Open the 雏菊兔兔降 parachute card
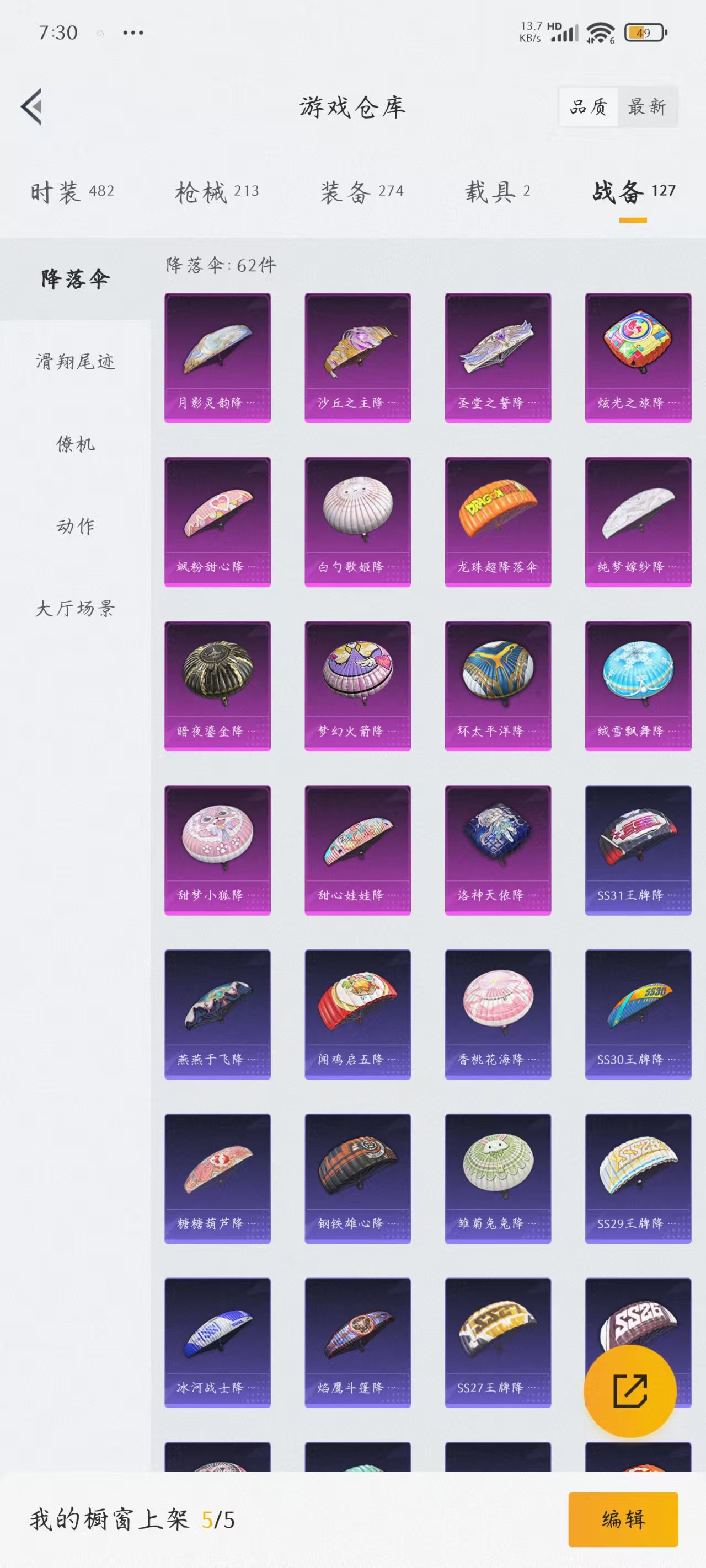Viewport: 706px width, 1568px height. (498, 1178)
